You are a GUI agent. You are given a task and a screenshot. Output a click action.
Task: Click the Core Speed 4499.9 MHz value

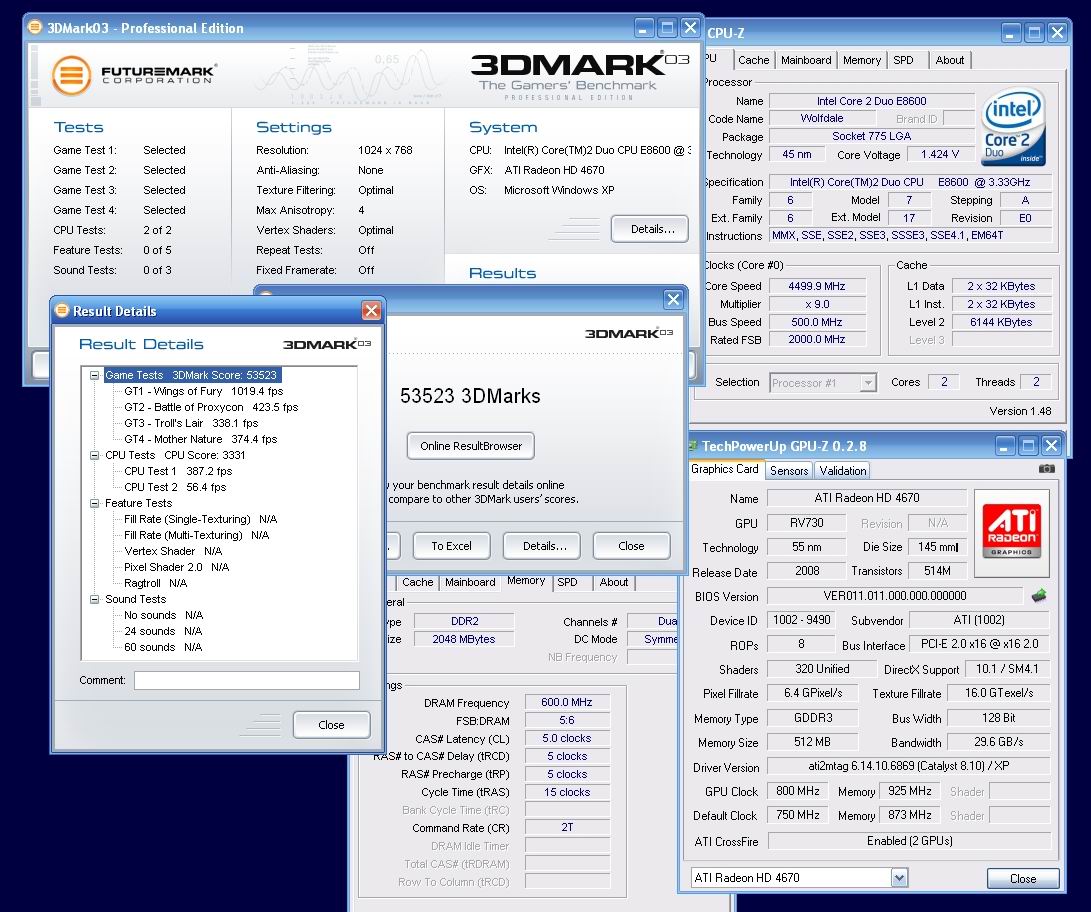816,286
